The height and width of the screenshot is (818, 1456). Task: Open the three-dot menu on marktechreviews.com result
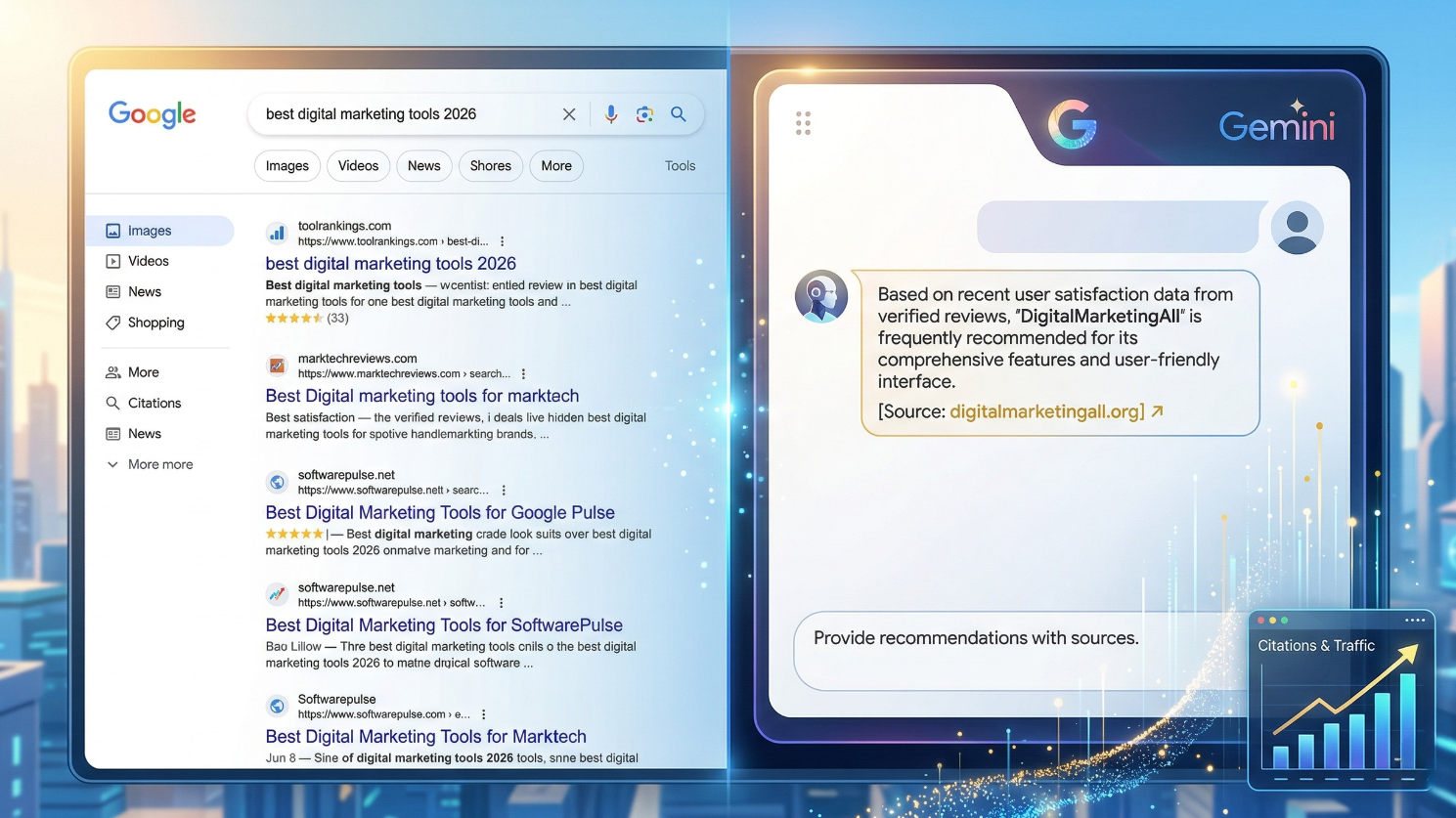coord(523,373)
